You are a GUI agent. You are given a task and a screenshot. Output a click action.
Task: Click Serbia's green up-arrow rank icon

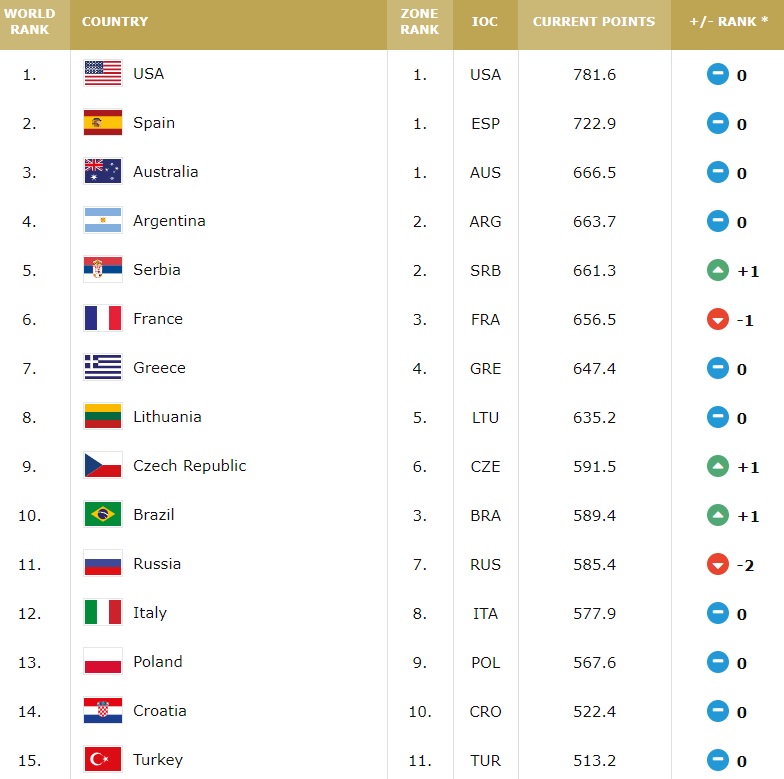pos(717,271)
